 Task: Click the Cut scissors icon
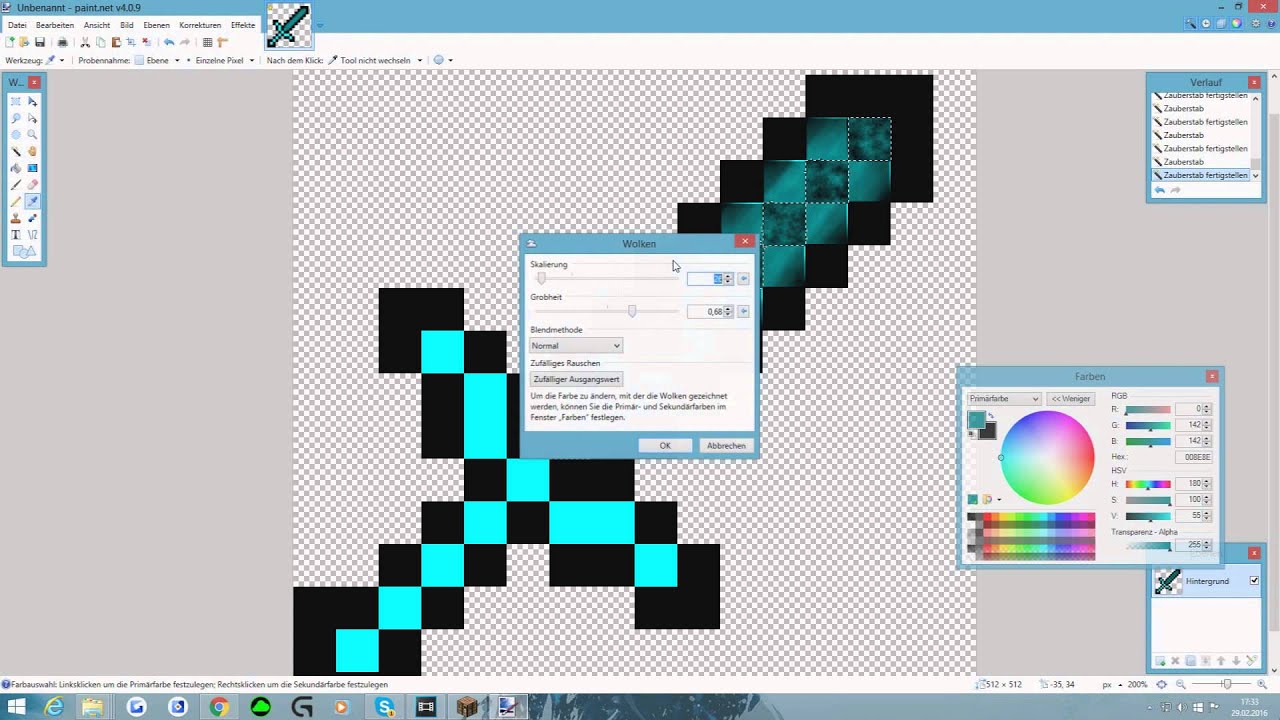coord(85,42)
